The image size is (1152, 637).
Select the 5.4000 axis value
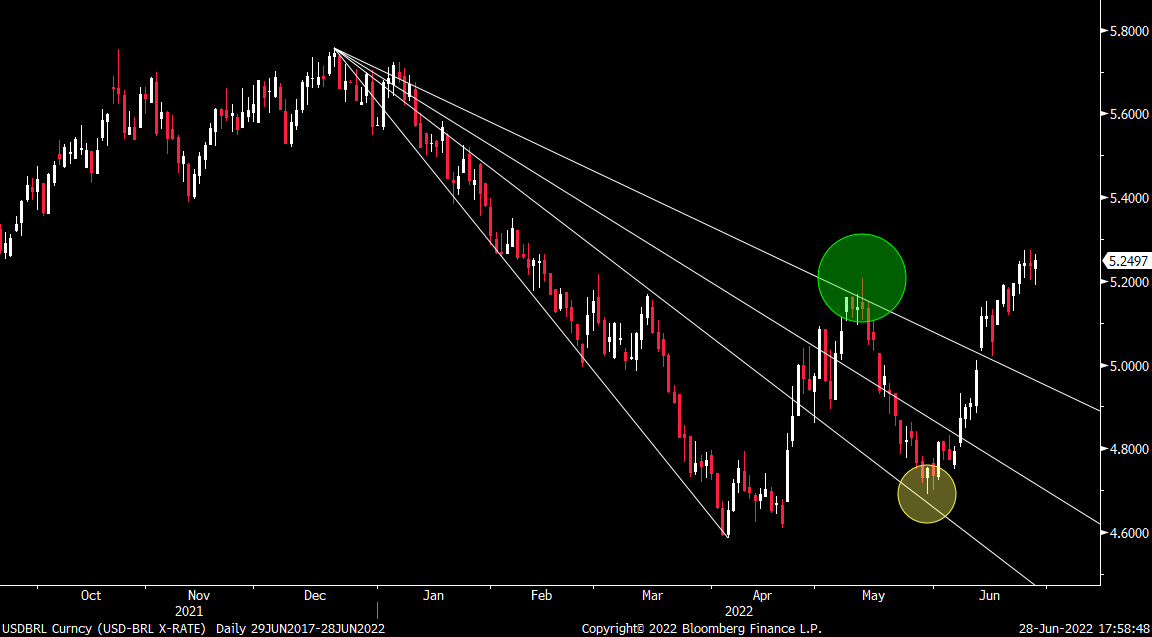[x=1127, y=198]
